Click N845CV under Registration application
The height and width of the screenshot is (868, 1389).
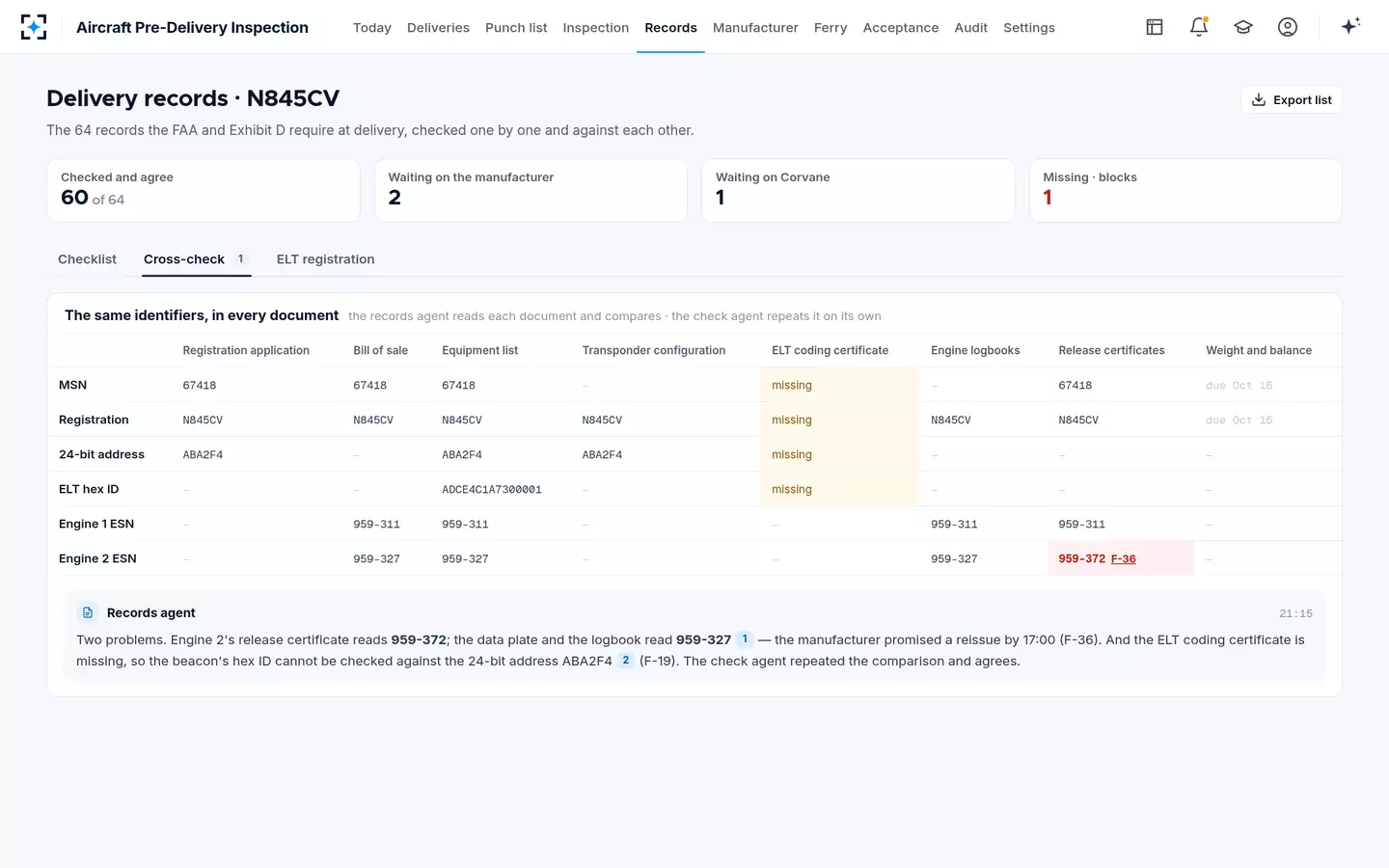tap(203, 420)
